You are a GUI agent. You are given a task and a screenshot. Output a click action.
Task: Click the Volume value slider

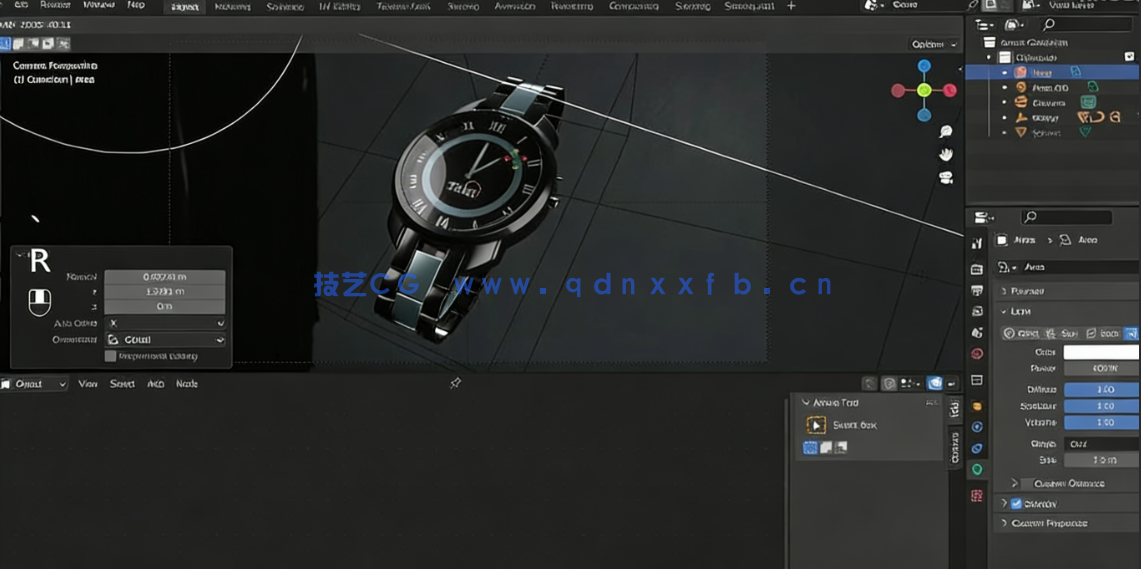(x=1102, y=423)
